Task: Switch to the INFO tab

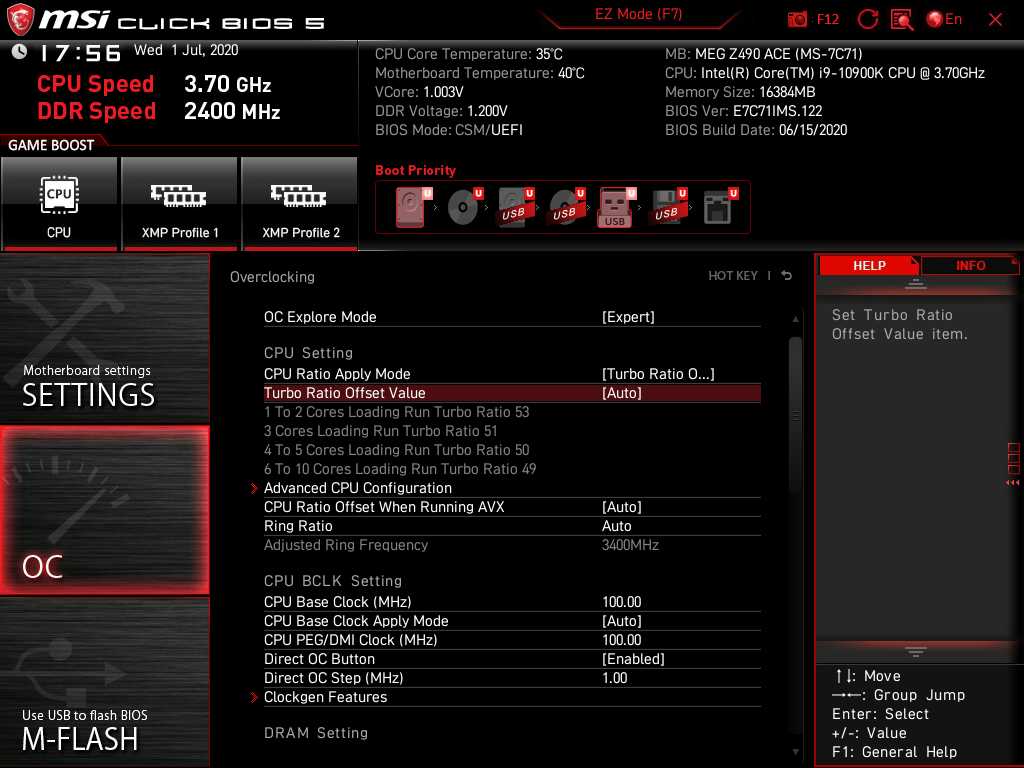Action: click(969, 265)
